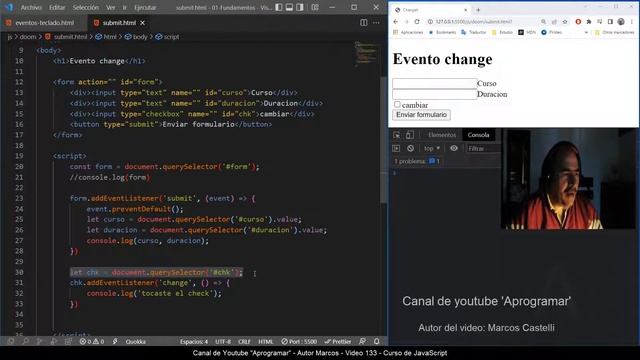Click the browser address bar URL
The width and height of the screenshot is (640, 360).
[474, 22]
